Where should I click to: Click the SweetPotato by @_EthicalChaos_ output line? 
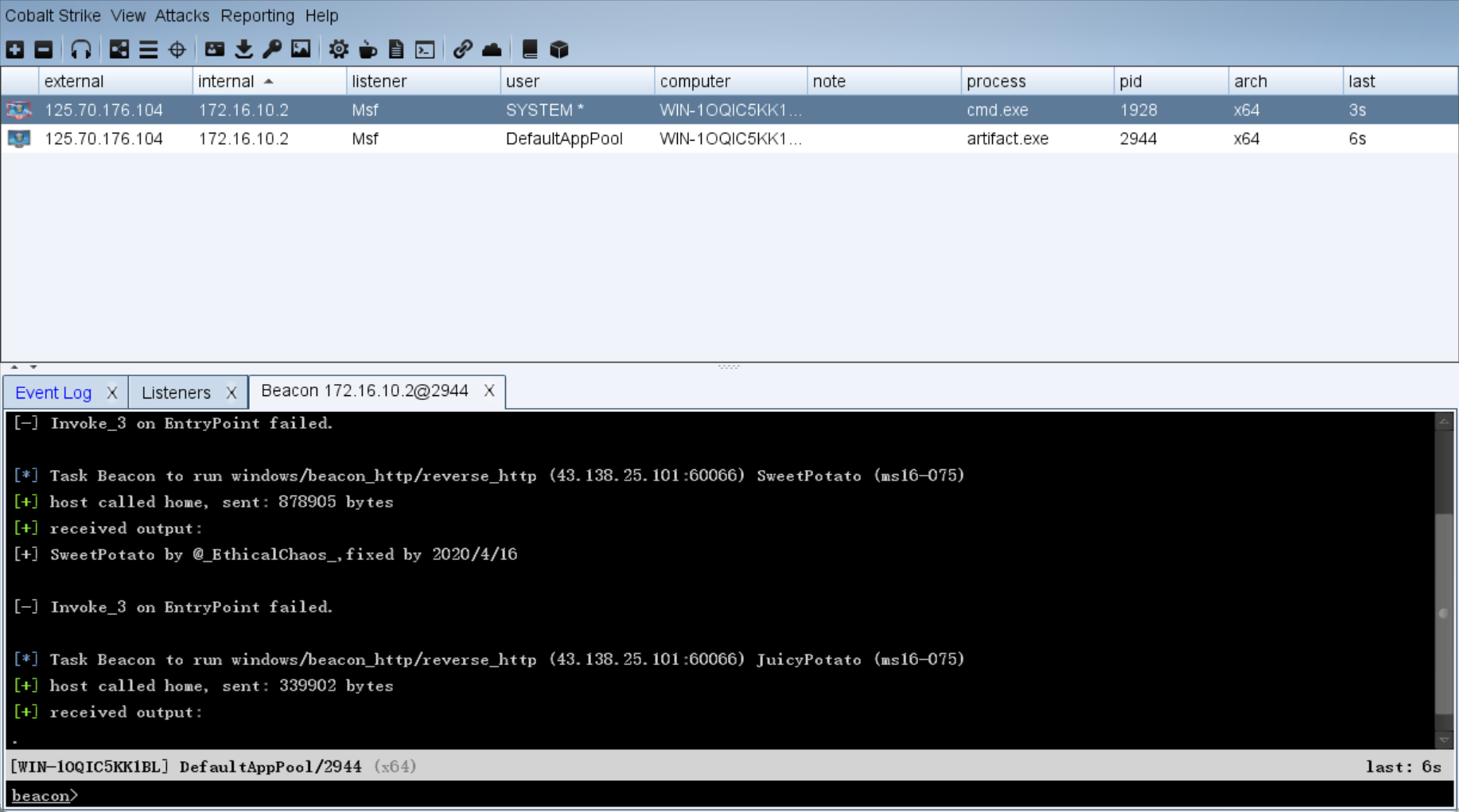click(266, 554)
